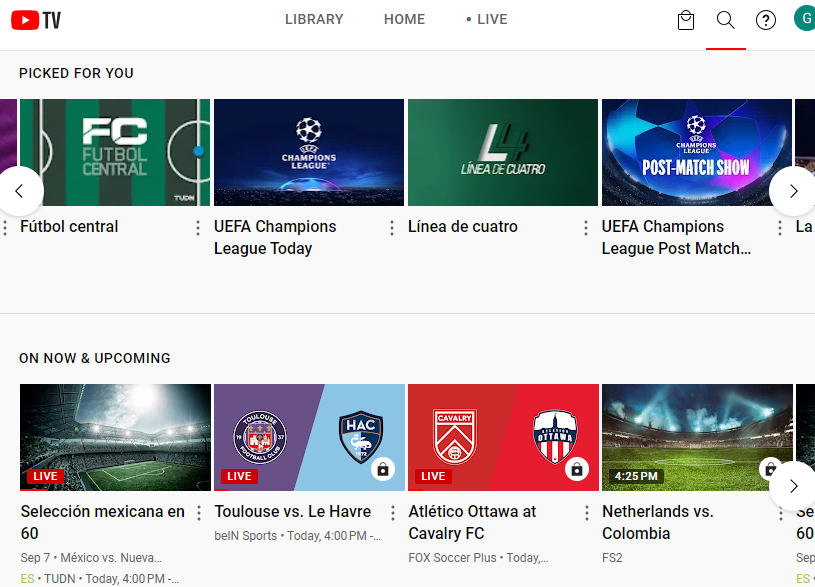Click the Línea de cuatro title
The image size is (815, 587).
coord(463,227)
